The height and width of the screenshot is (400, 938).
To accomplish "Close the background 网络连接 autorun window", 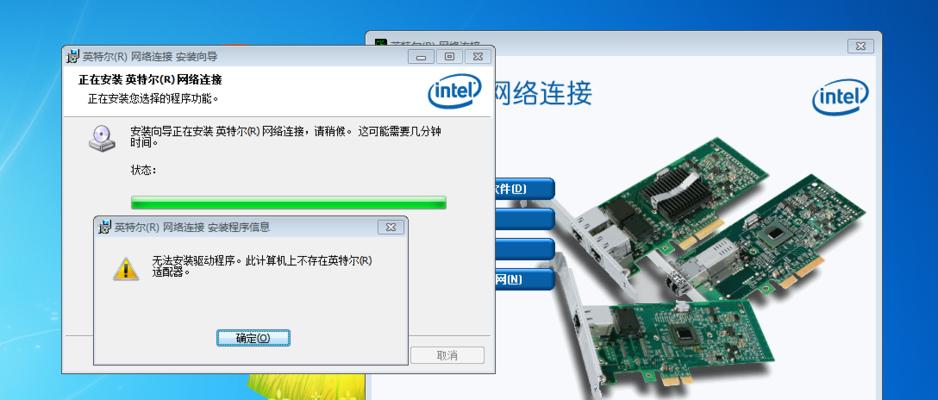I will (x=861, y=46).
